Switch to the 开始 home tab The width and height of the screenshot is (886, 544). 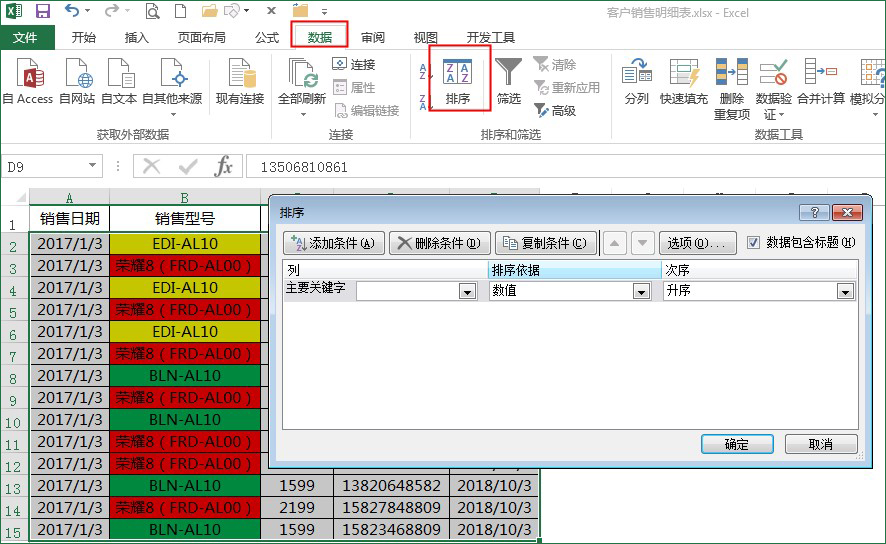point(84,38)
